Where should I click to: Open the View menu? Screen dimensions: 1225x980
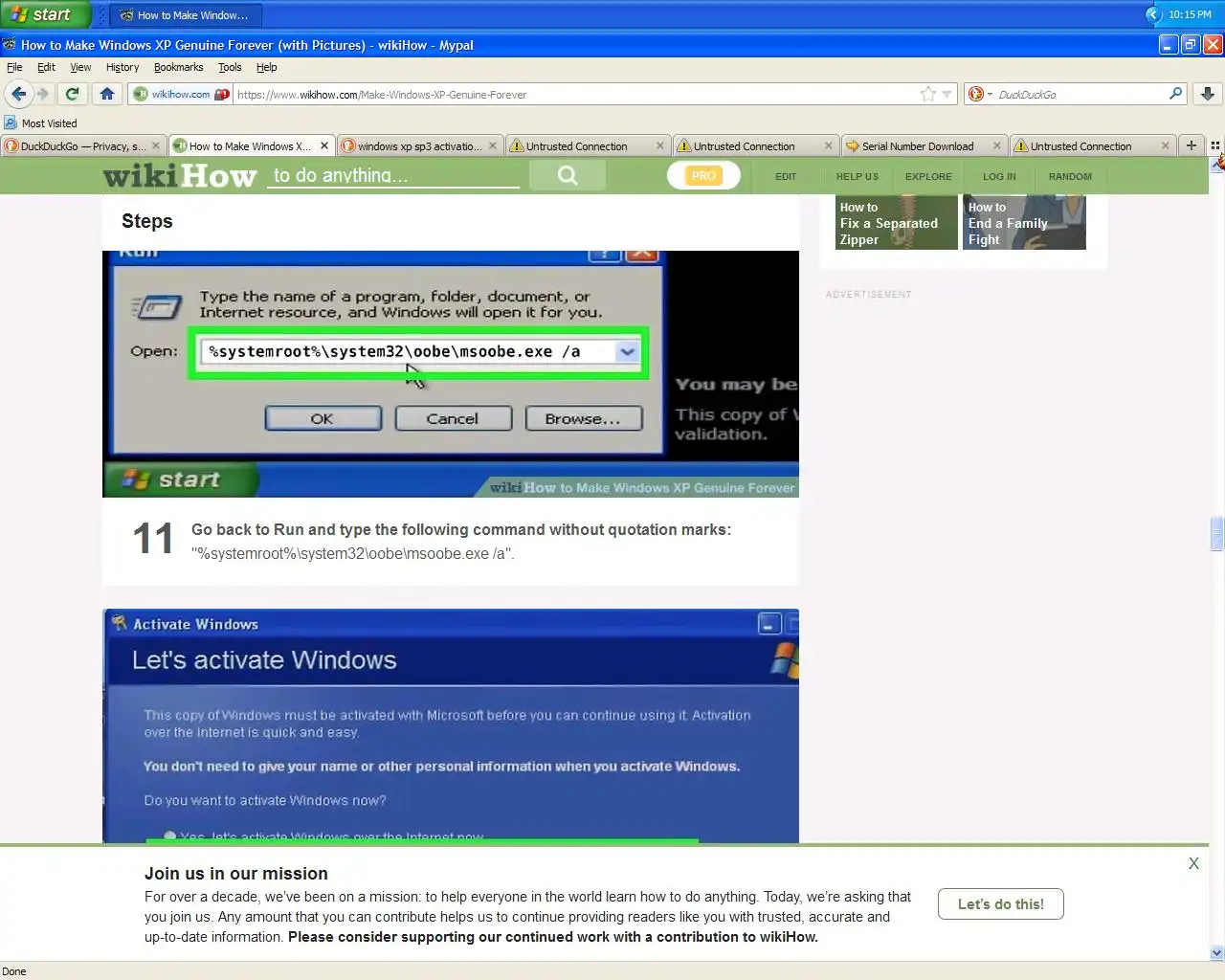[80, 67]
